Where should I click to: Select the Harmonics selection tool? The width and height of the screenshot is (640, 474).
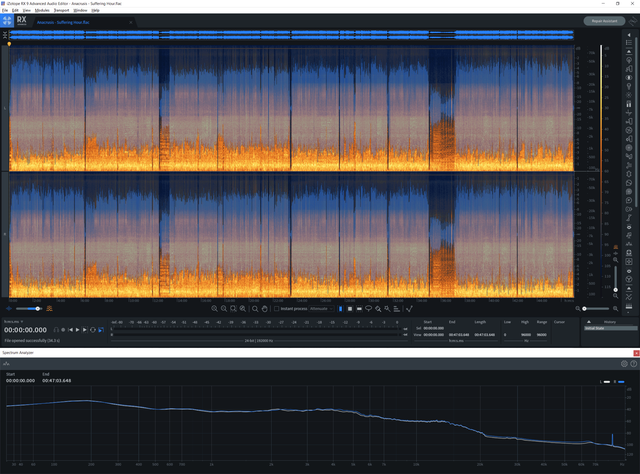[396, 309]
